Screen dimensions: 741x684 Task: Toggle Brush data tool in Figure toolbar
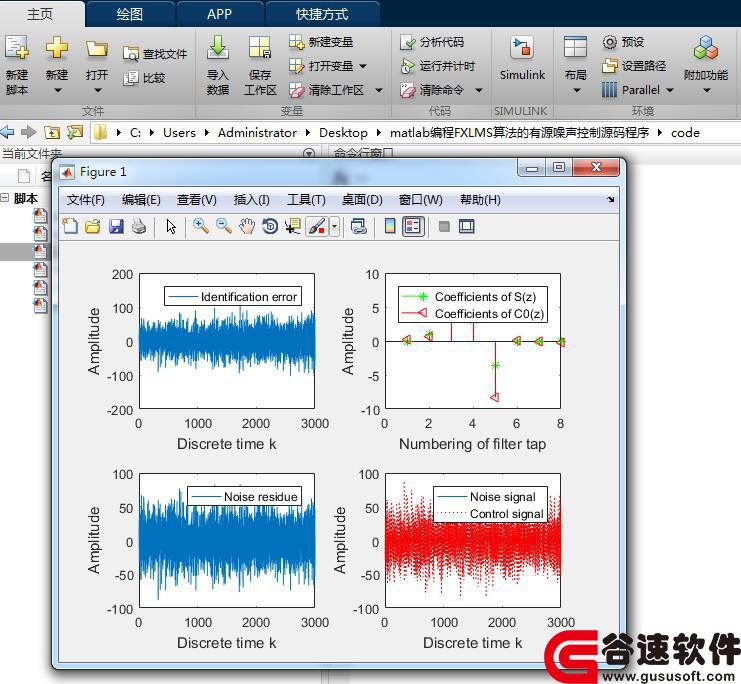pos(317,226)
